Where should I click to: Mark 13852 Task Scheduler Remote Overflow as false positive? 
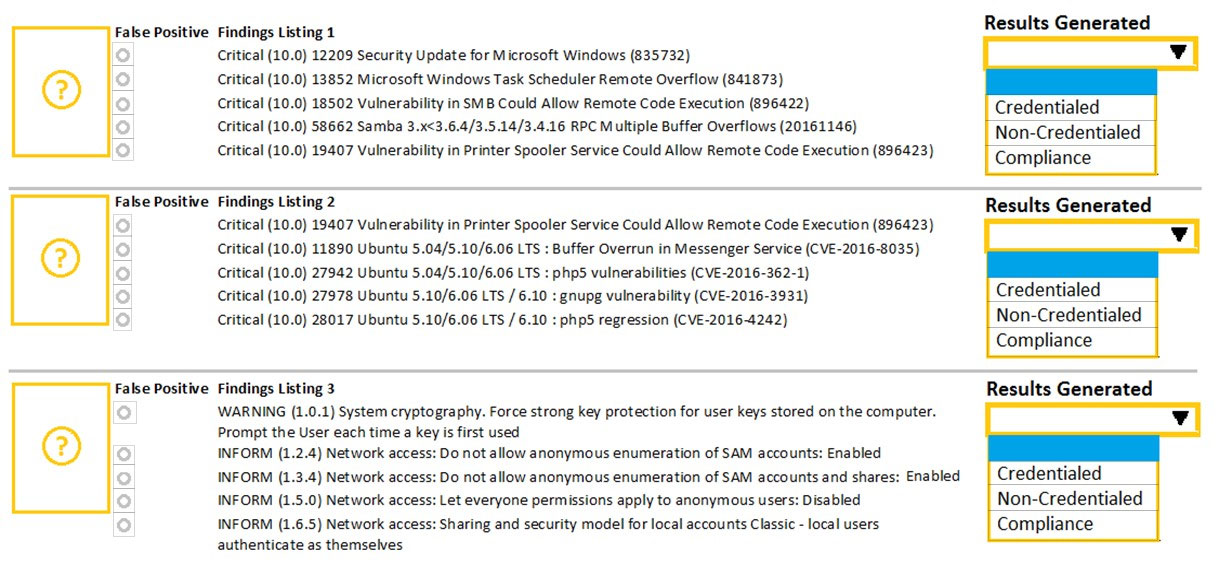tap(123, 79)
